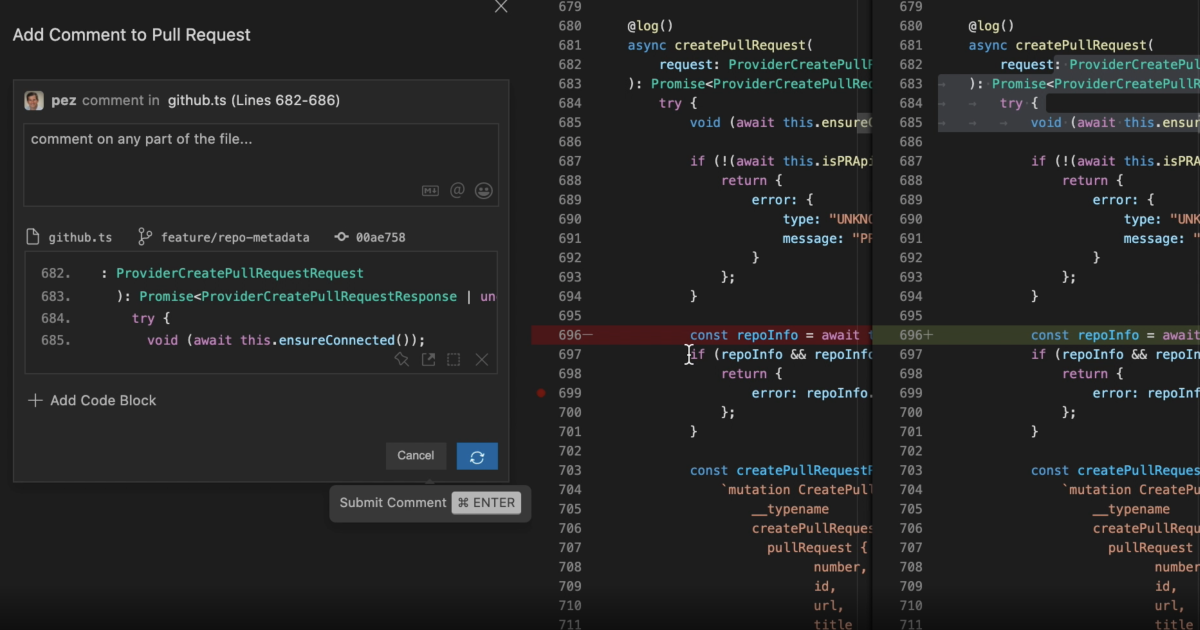
Task: Insert an @ mention in the comment
Action: pos(457,190)
